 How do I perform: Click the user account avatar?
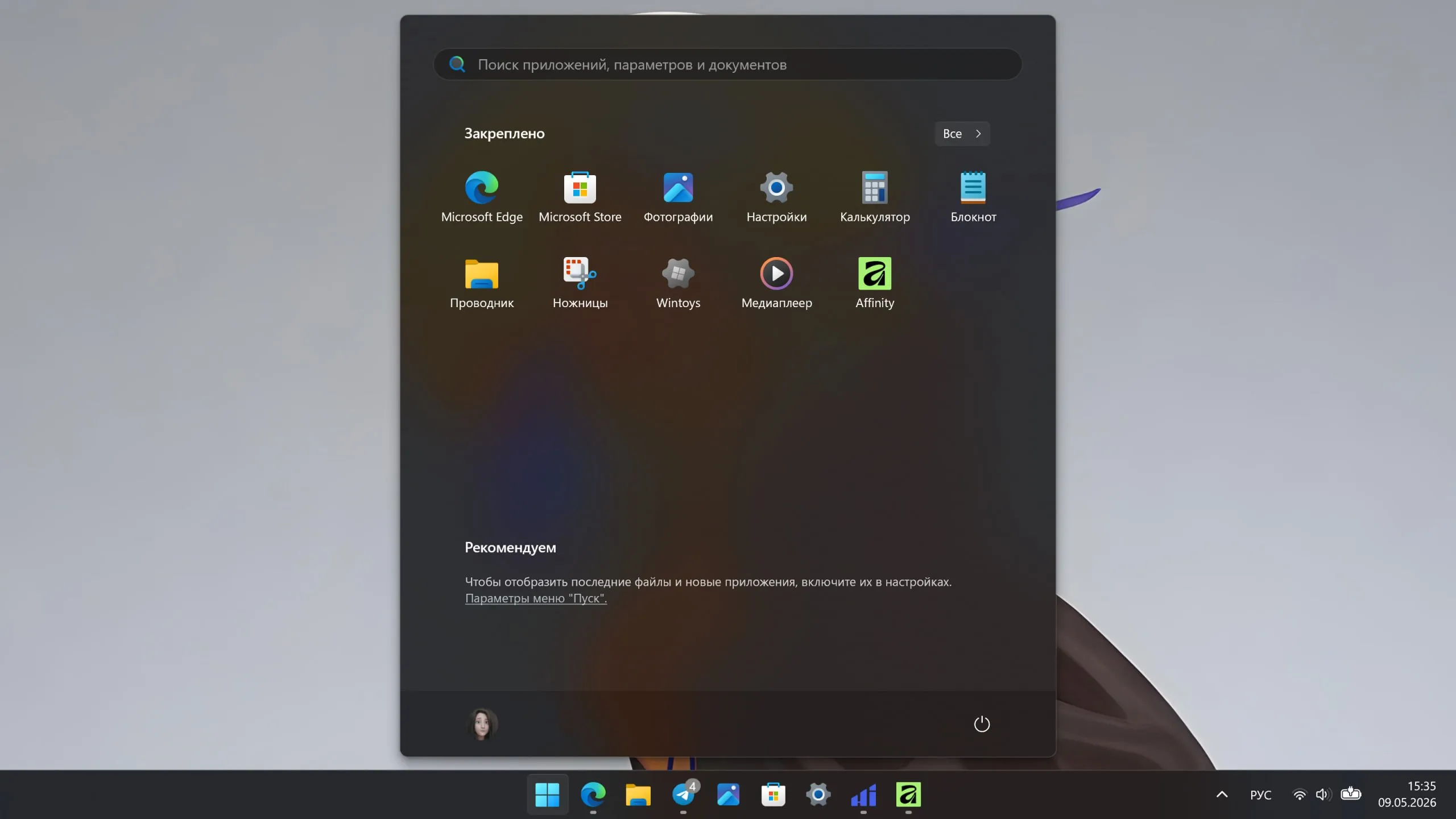[x=482, y=723]
